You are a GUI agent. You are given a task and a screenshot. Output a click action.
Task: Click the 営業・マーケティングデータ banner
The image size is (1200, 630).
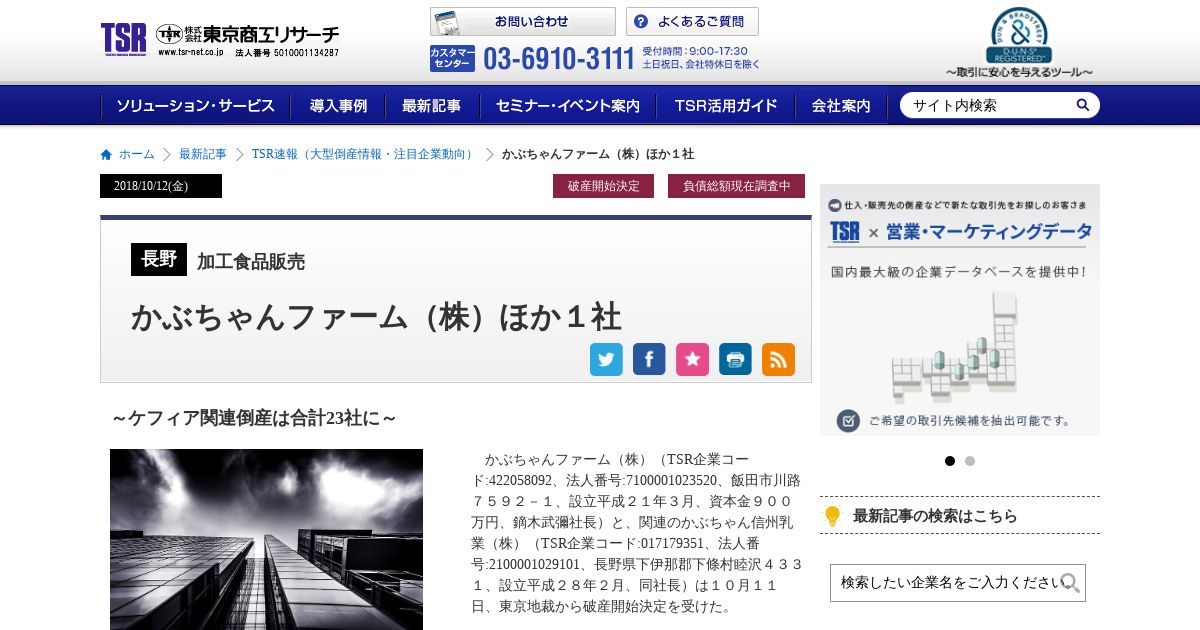click(x=960, y=310)
